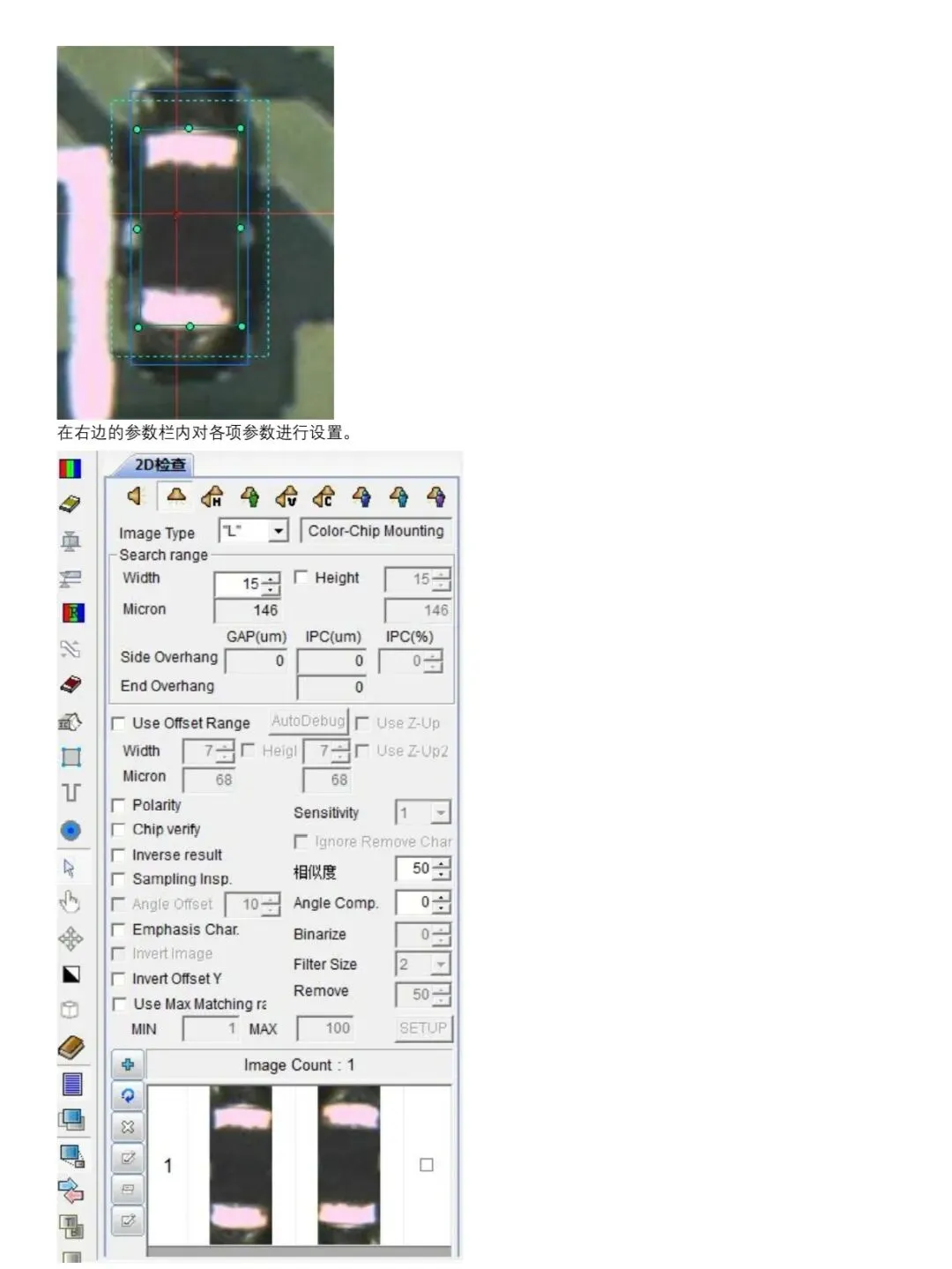The height and width of the screenshot is (1269, 952).
Task: Select the hand pan tool
Action: click(x=70, y=901)
